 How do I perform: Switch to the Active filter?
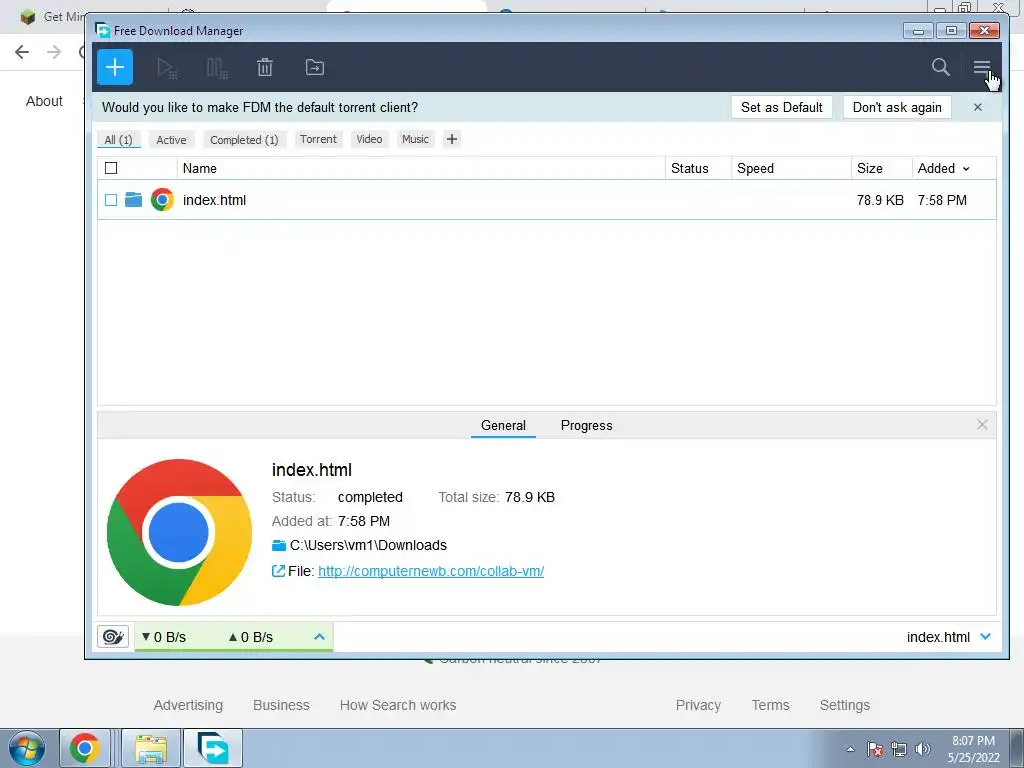pos(171,140)
